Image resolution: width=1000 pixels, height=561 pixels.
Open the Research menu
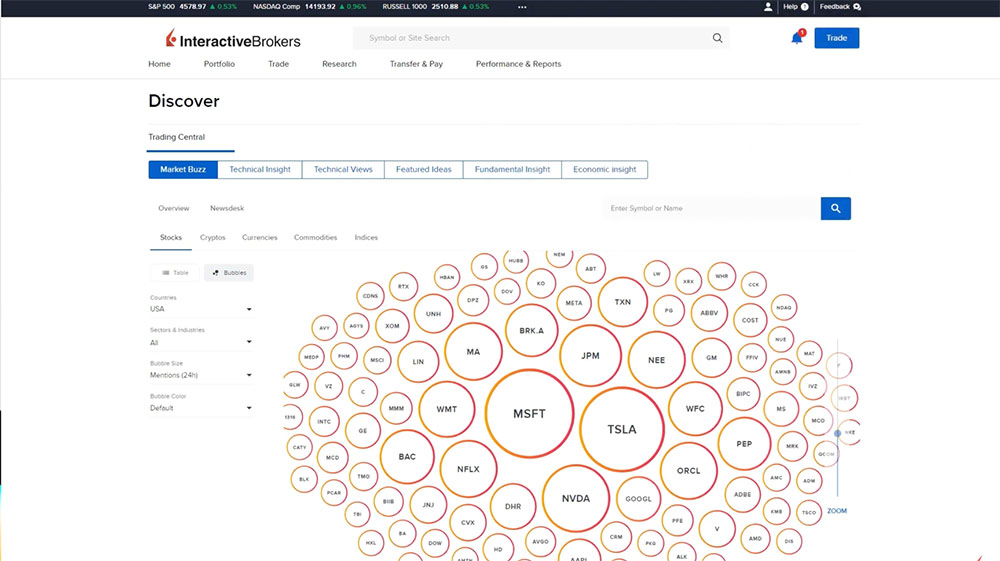(339, 64)
